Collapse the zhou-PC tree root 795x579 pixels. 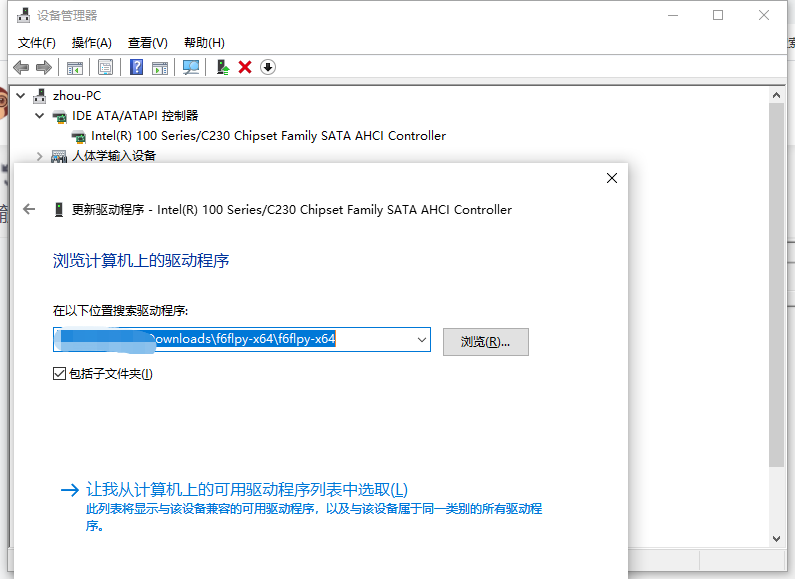[x=21, y=95]
